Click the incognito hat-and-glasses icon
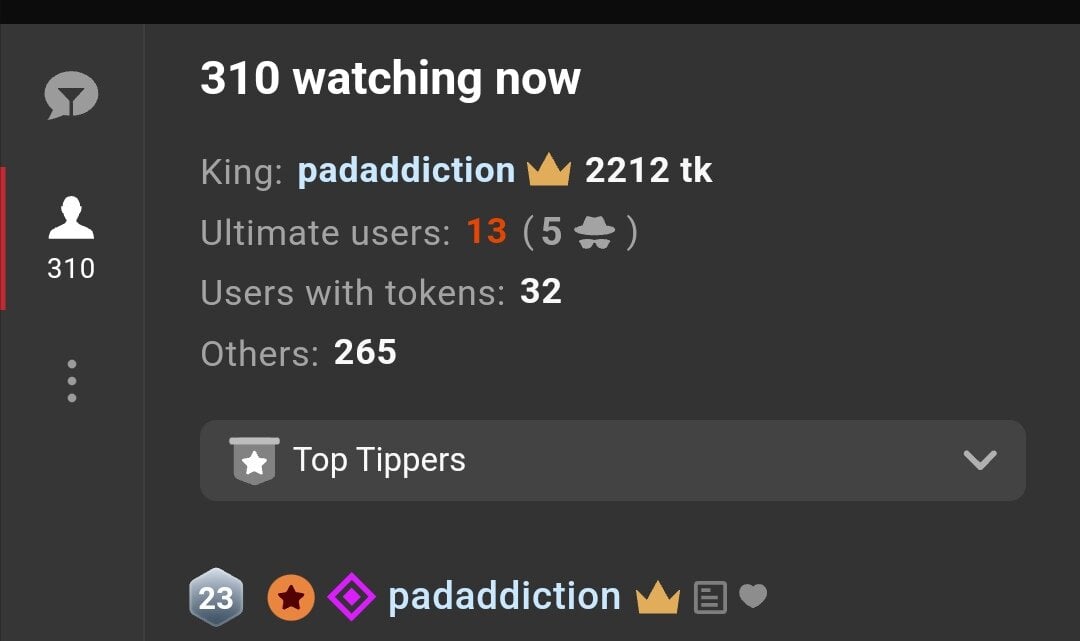Viewport: 1080px width, 641px height. 595,232
